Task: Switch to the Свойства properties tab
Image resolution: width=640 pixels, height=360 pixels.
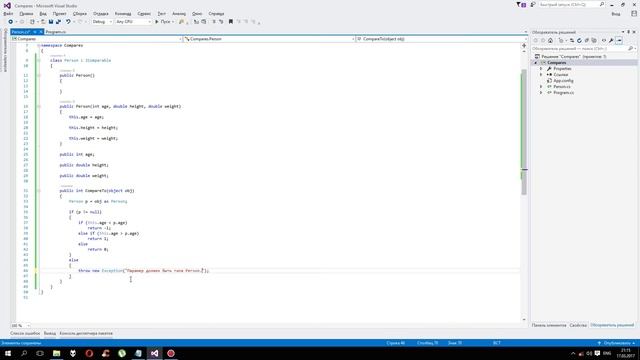Action: pyautogui.click(x=578, y=325)
